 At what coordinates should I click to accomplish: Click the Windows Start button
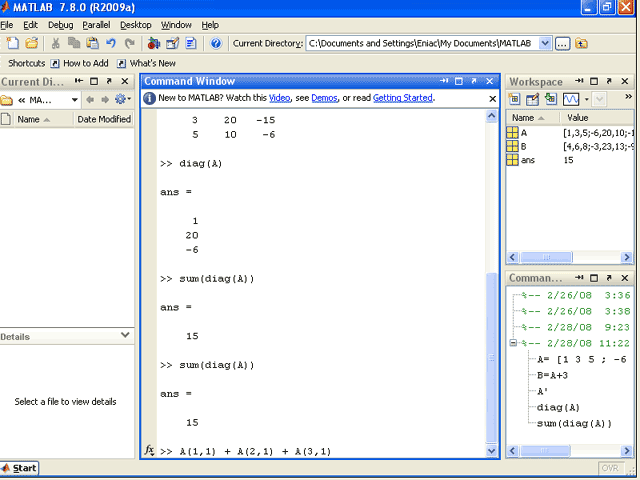coord(20,468)
